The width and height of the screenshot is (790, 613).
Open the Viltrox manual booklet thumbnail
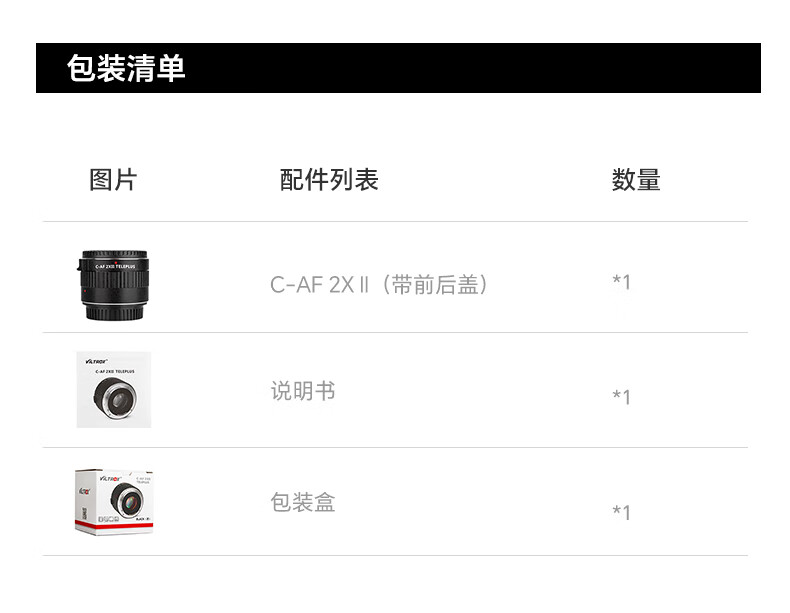(114, 389)
